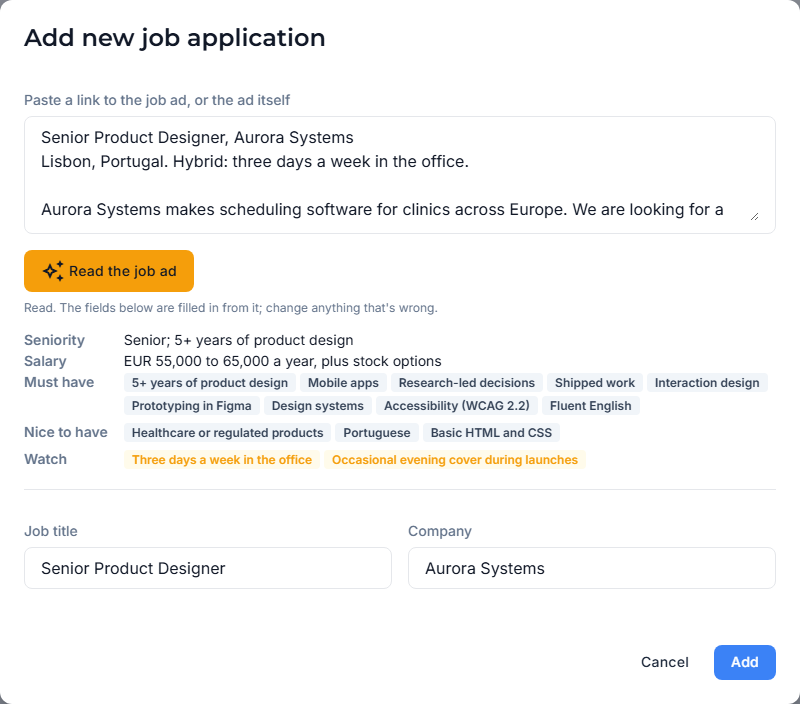
Task: Select the "Healthcare or regulated products" tag
Action: tap(228, 433)
